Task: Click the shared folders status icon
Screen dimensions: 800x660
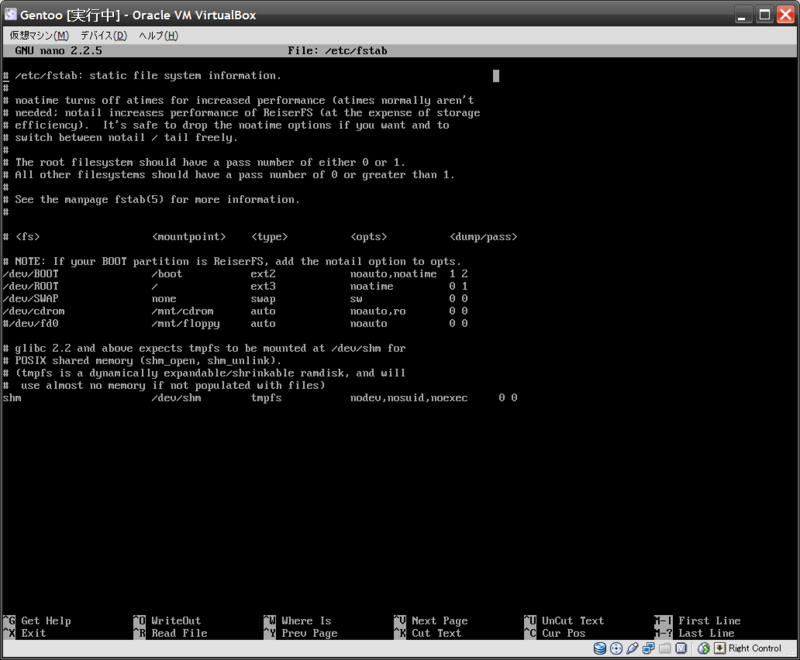Action: tap(665, 648)
